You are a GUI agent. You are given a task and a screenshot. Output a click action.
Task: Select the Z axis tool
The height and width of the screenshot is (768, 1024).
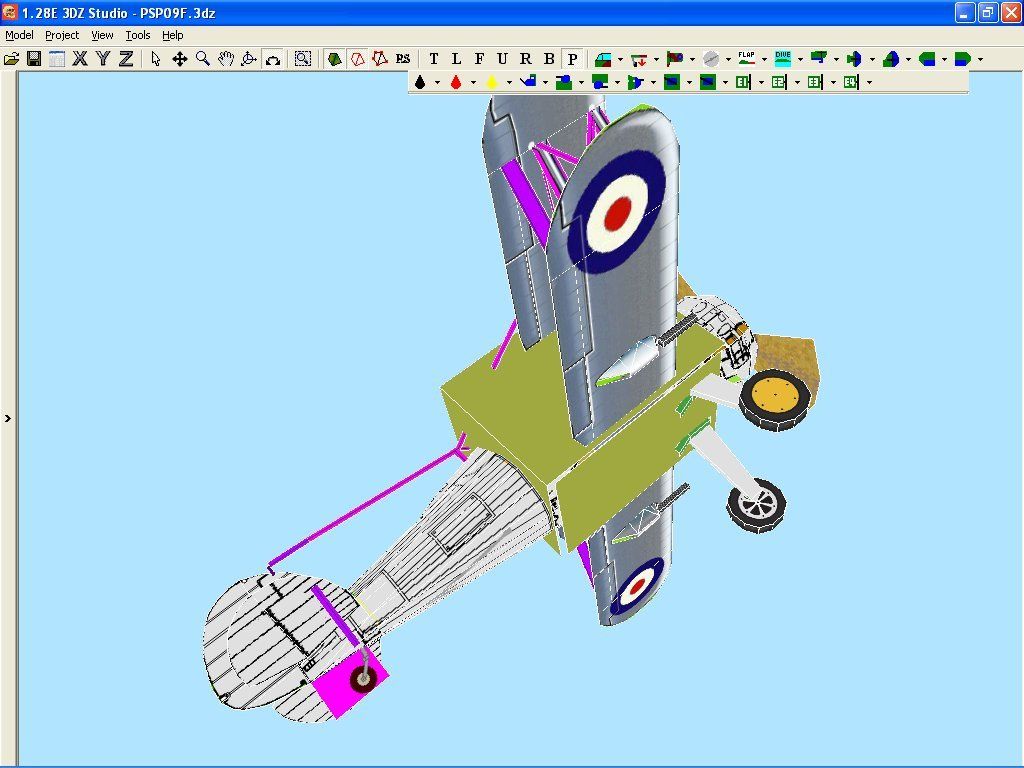(125, 59)
